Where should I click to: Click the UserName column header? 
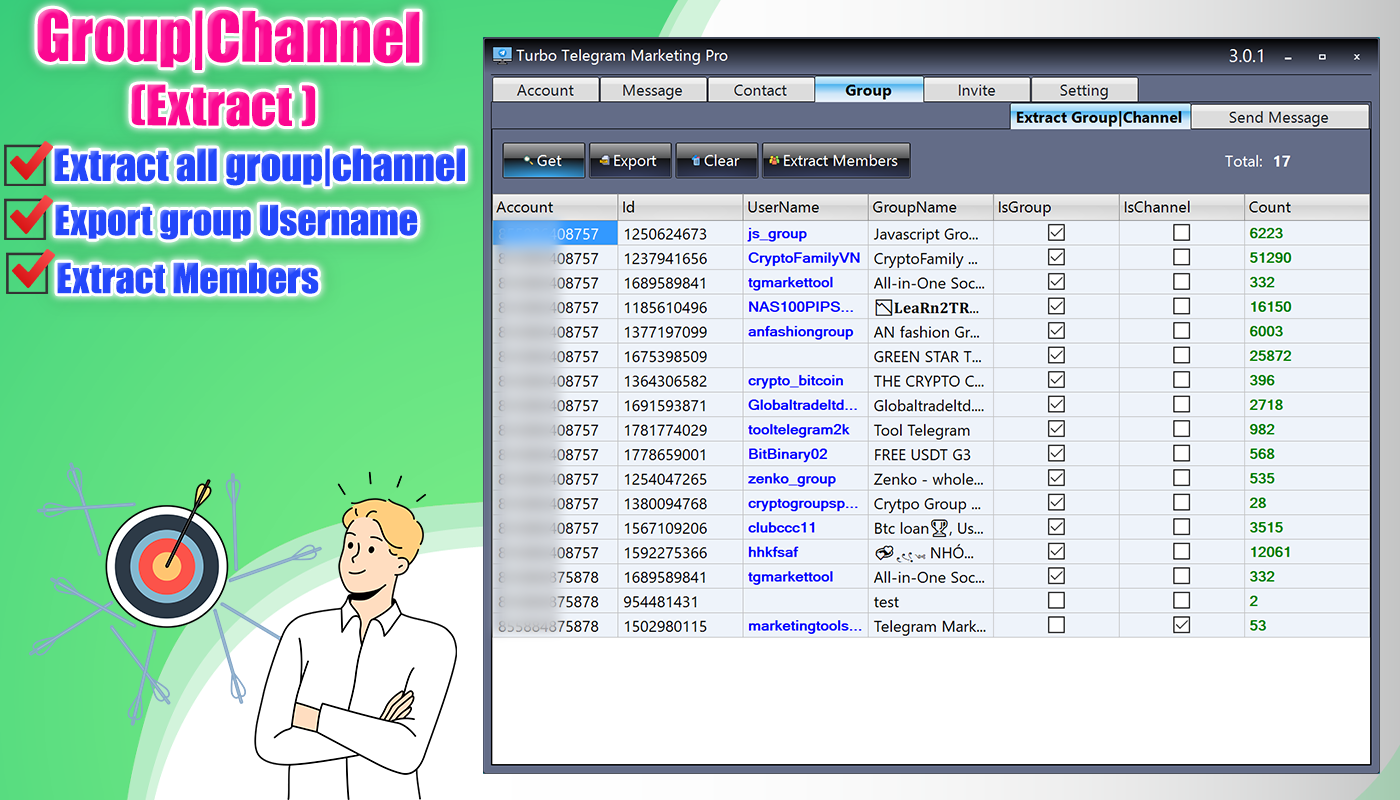[x=806, y=207]
